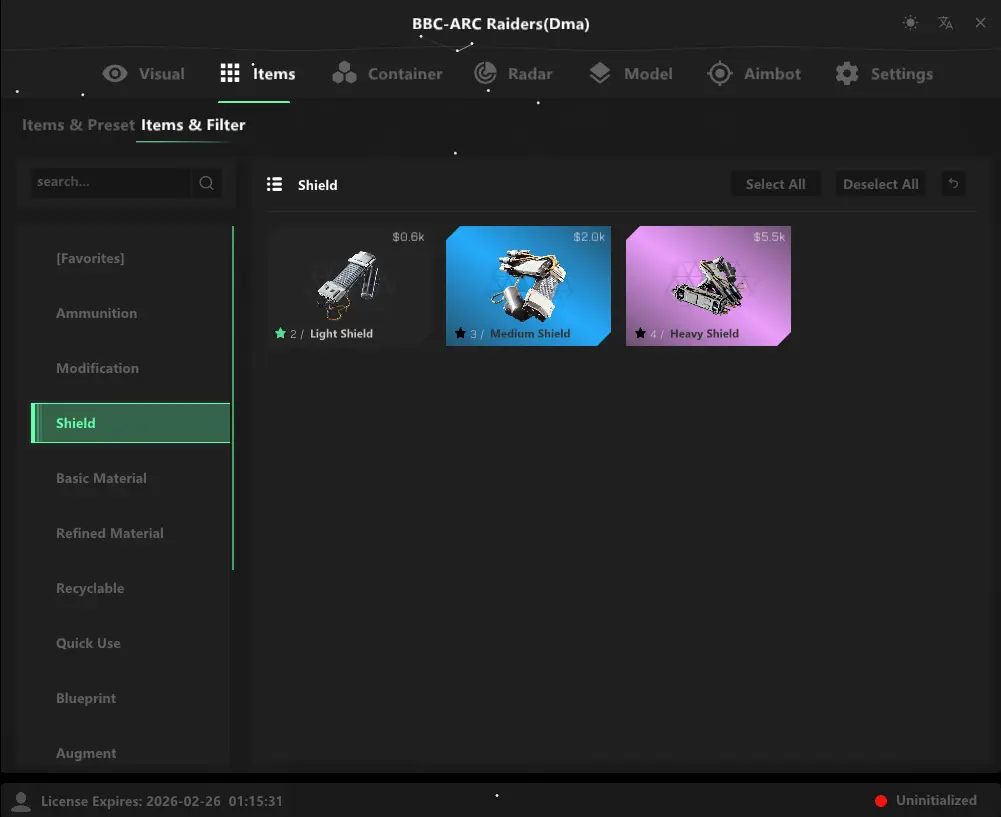Open the language translation icon

pos(945,22)
